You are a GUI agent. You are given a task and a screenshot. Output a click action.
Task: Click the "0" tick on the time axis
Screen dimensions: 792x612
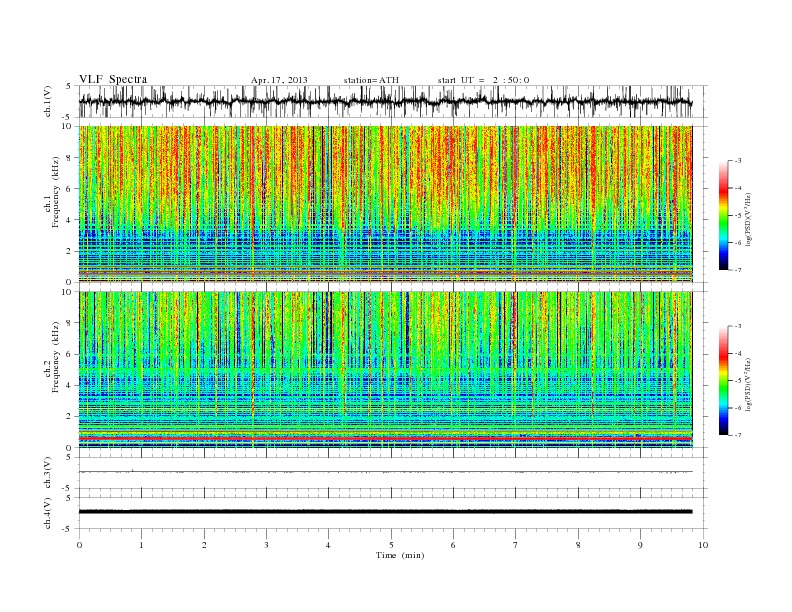pyautogui.click(x=79, y=545)
